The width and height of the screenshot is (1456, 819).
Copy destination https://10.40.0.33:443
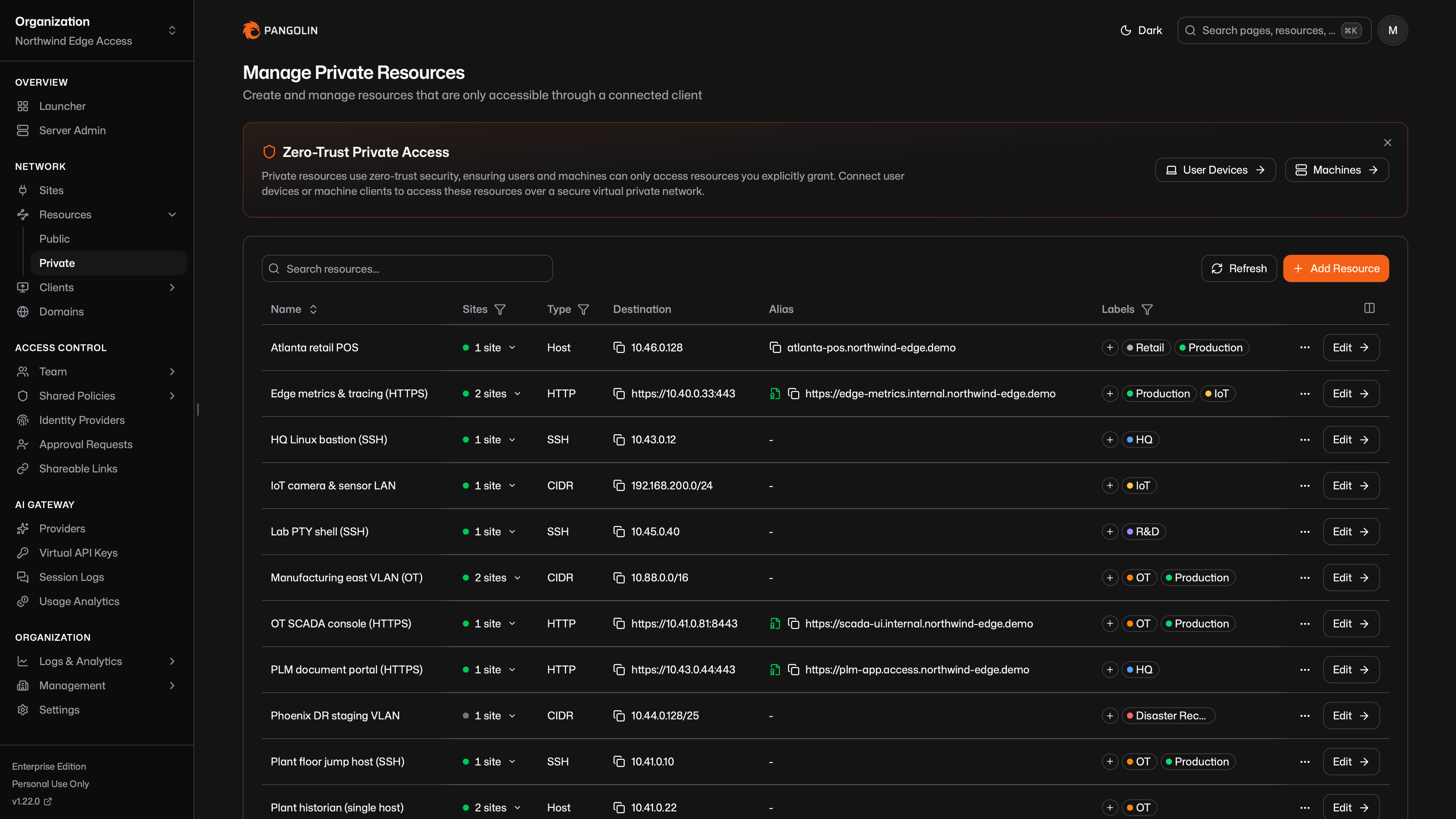[619, 394]
